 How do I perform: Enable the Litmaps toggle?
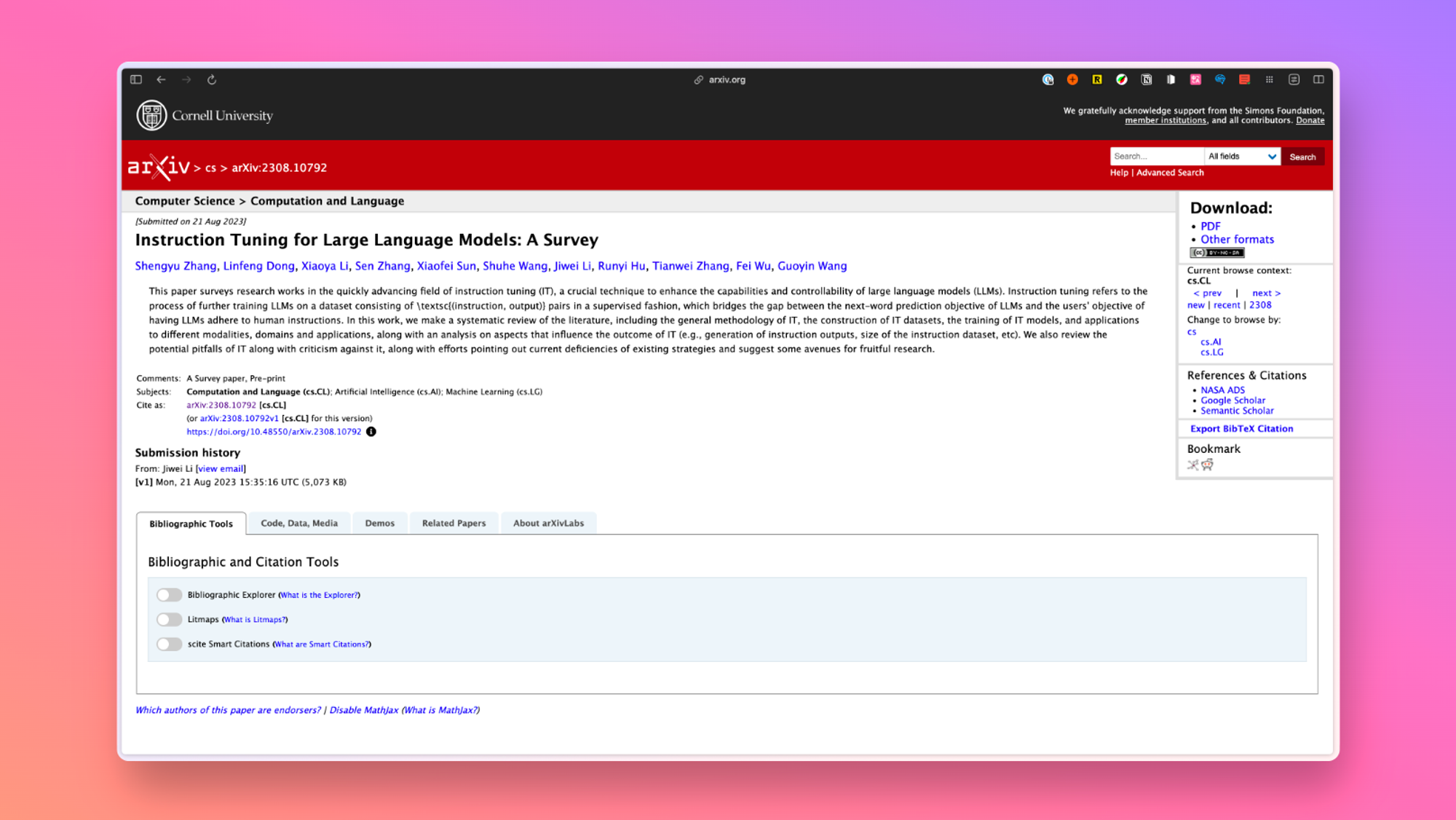[169, 620]
